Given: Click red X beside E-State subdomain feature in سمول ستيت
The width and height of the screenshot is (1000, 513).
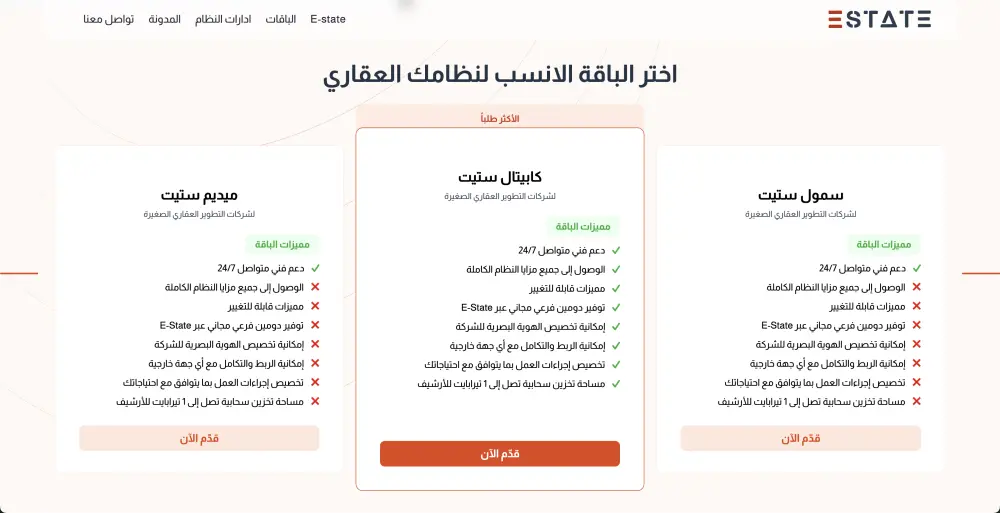Looking at the screenshot, I should click(916, 325).
